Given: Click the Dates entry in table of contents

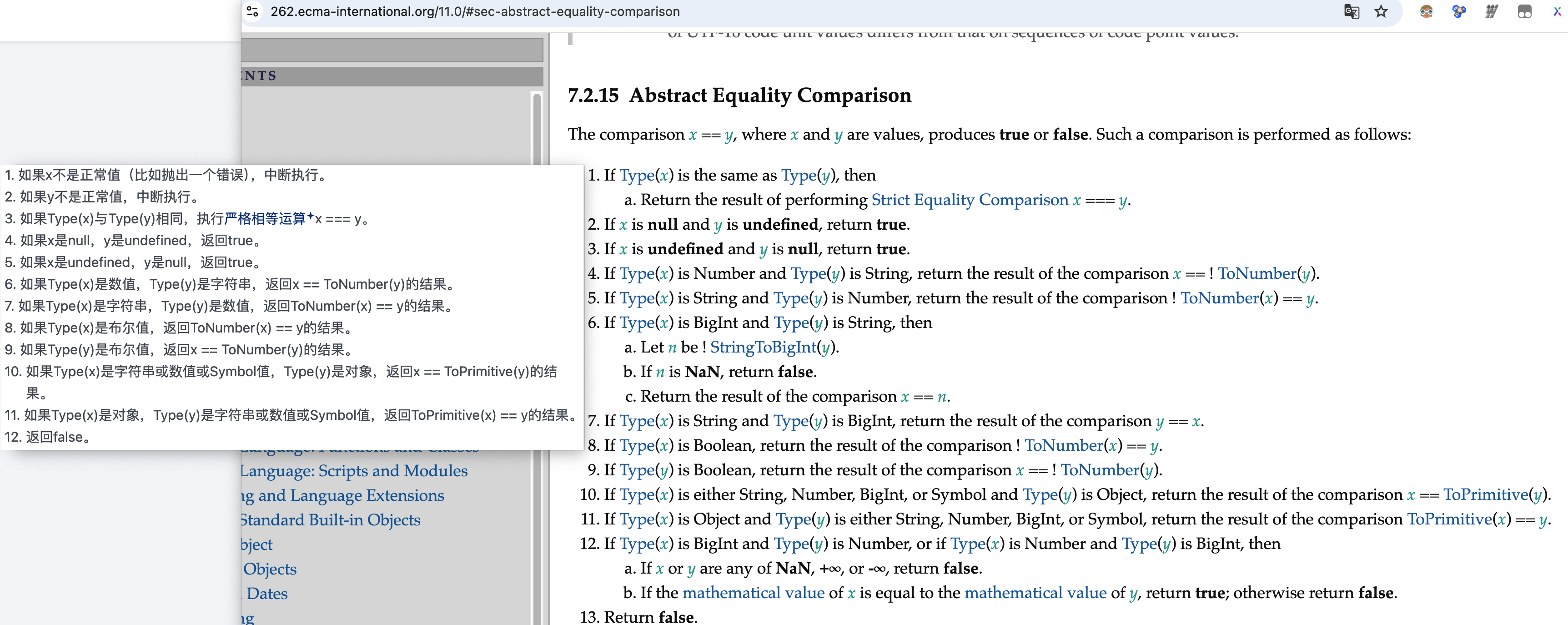Looking at the screenshot, I should click(x=266, y=594).
